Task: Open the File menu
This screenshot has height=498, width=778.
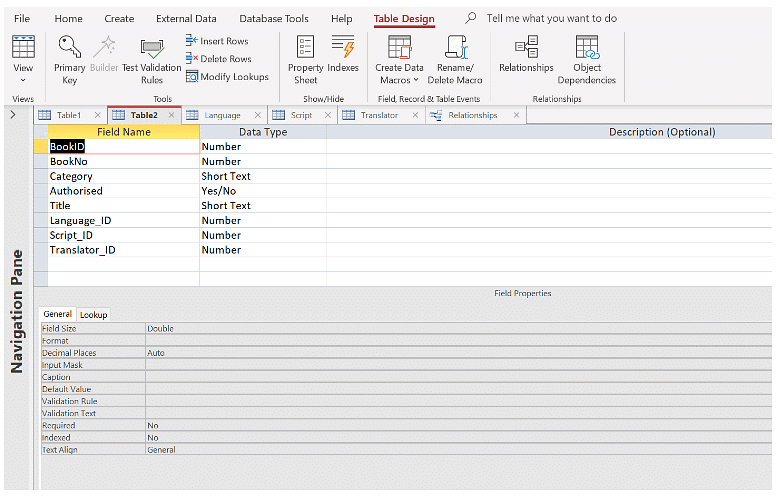Action: 22,18
